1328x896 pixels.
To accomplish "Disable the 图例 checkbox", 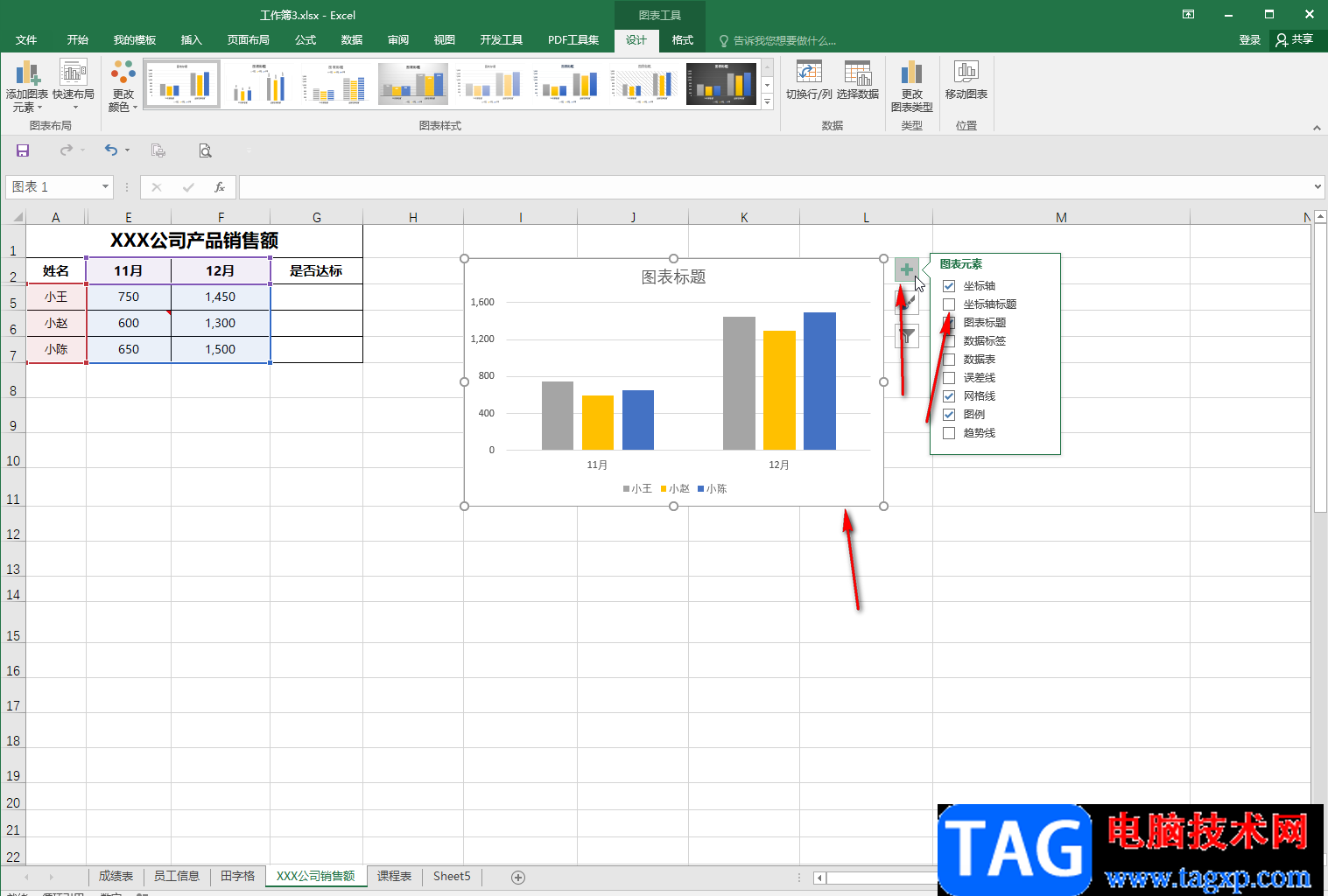I will (949, 415).
